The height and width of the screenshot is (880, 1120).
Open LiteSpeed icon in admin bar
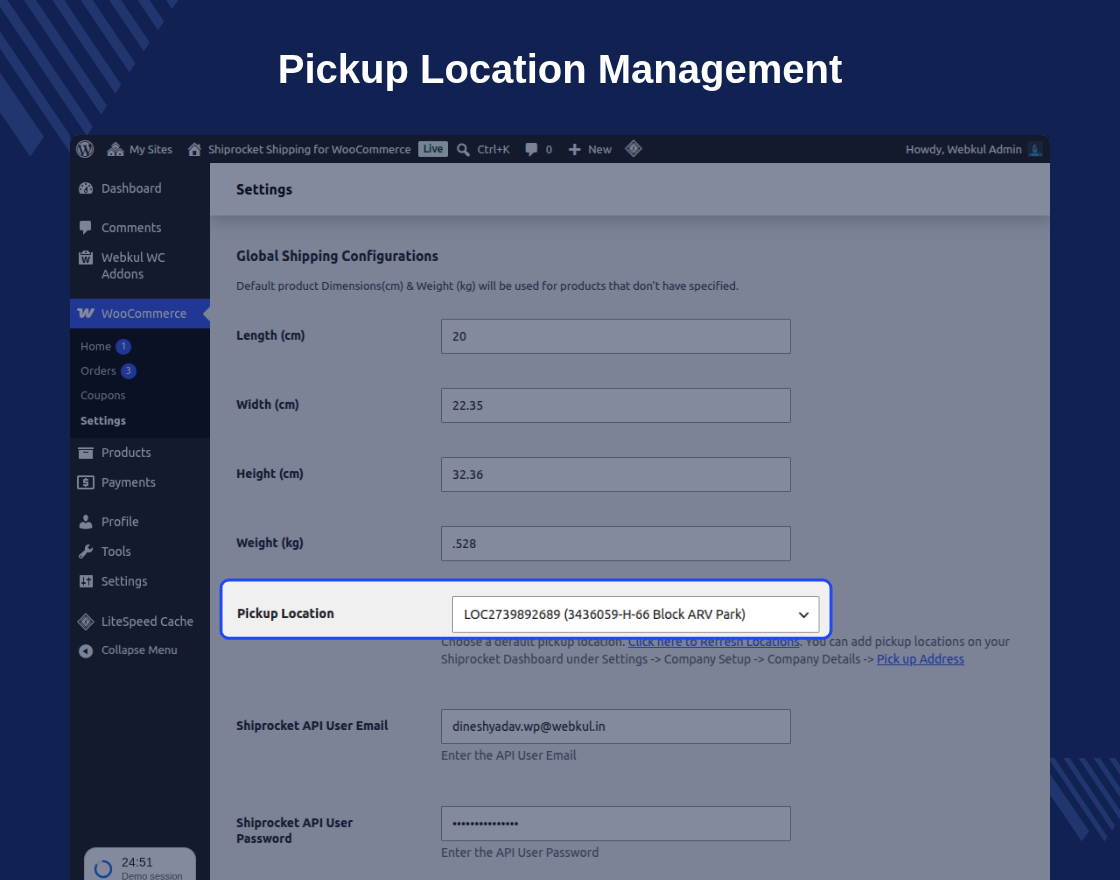(x=634, y=149)
